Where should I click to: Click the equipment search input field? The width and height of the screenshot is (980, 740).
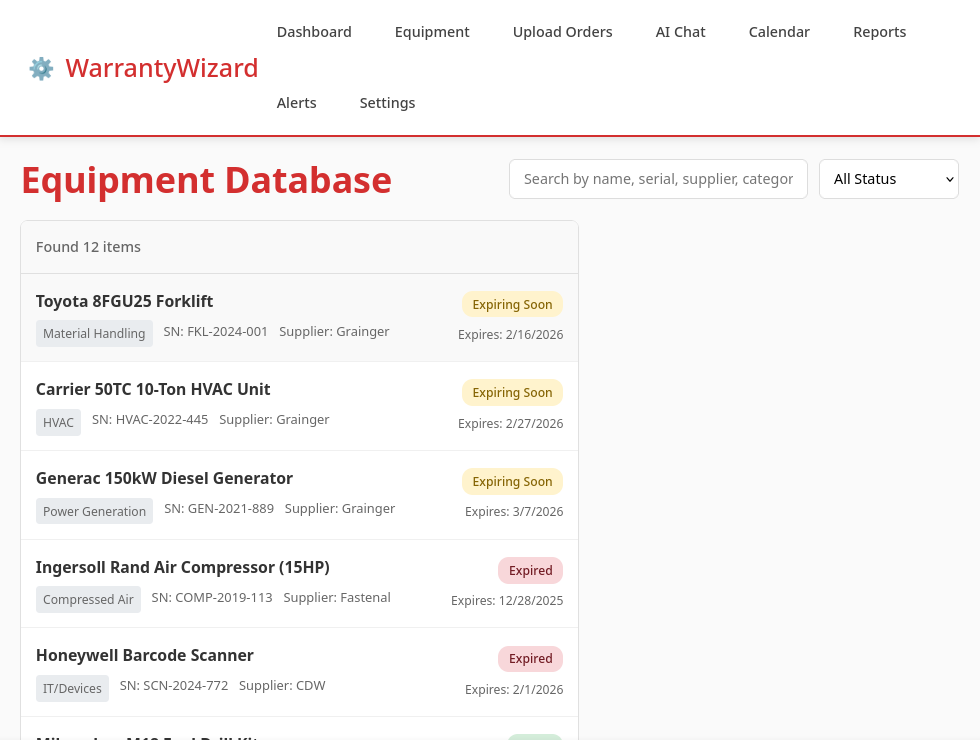(x=658, y=179)
